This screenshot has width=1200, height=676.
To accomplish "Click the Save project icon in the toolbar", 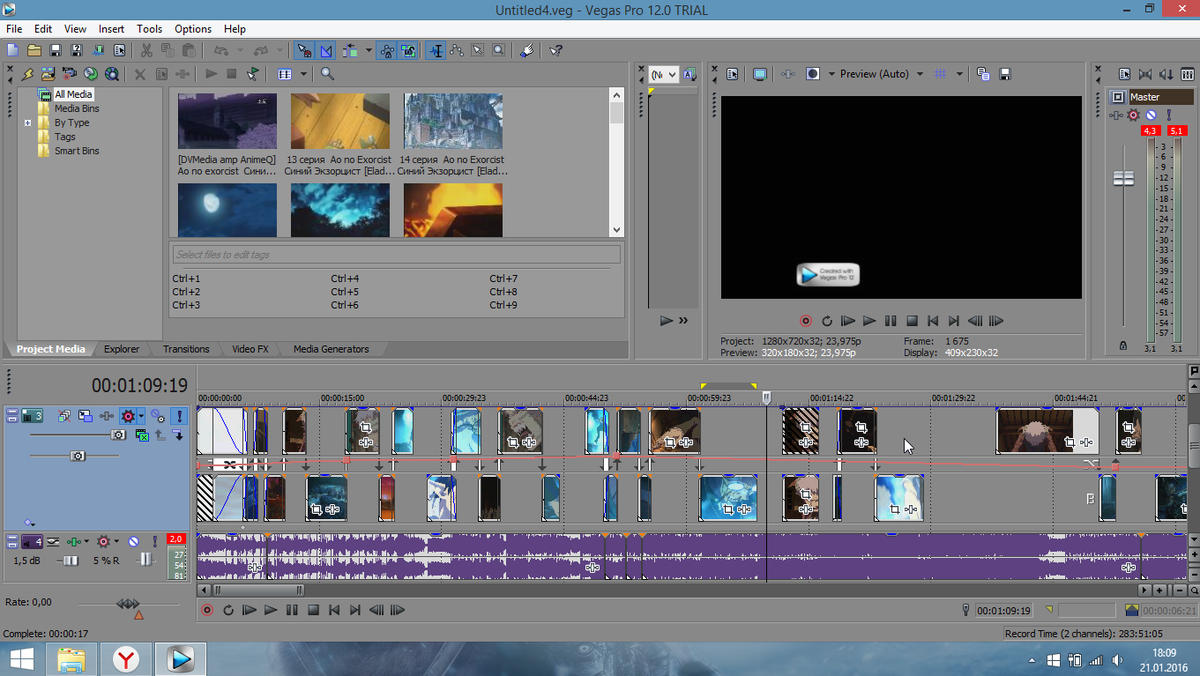I will click(x=55, y=50).
